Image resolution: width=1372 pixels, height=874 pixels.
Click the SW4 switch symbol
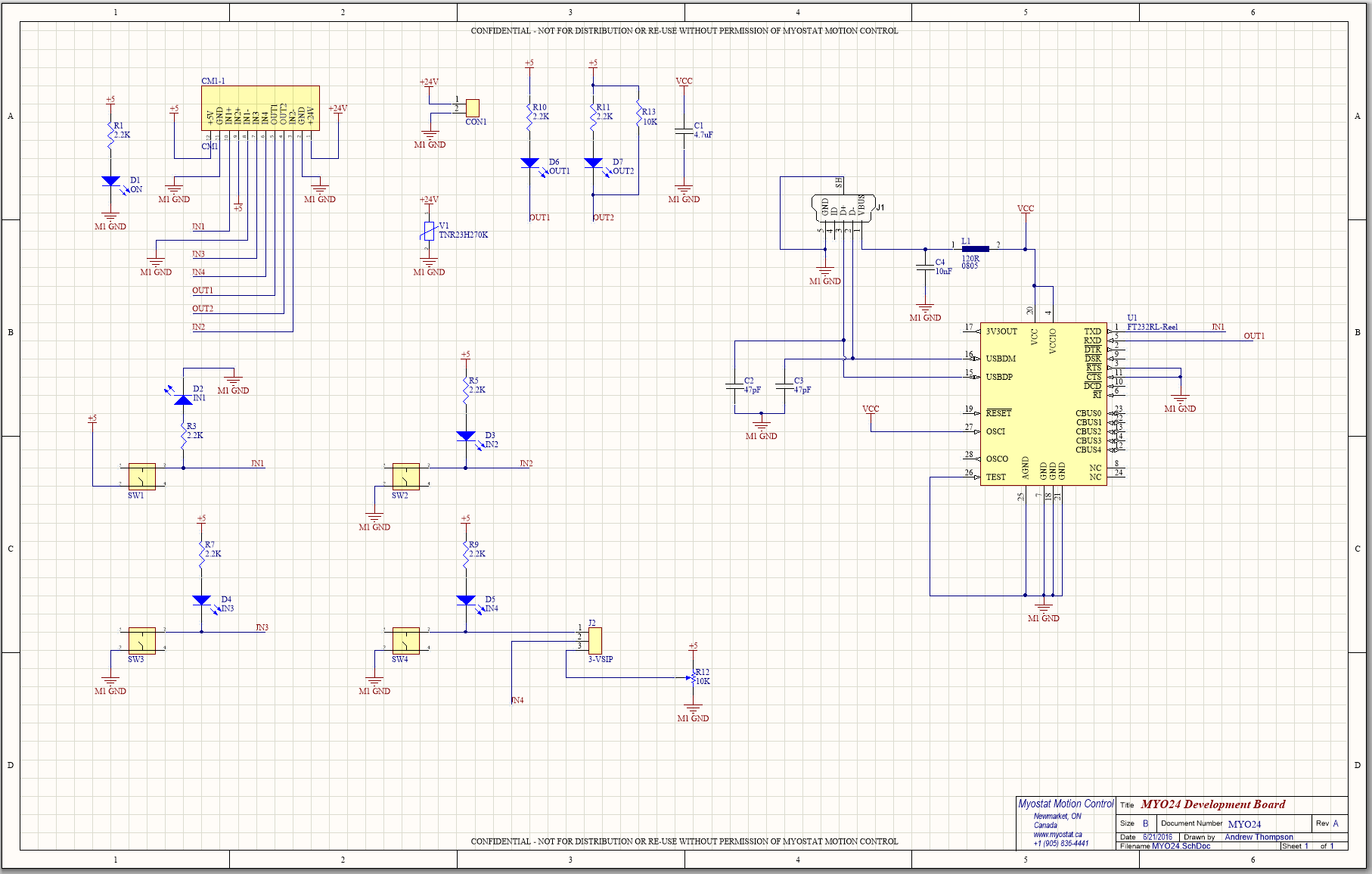(x=405, y=641)
